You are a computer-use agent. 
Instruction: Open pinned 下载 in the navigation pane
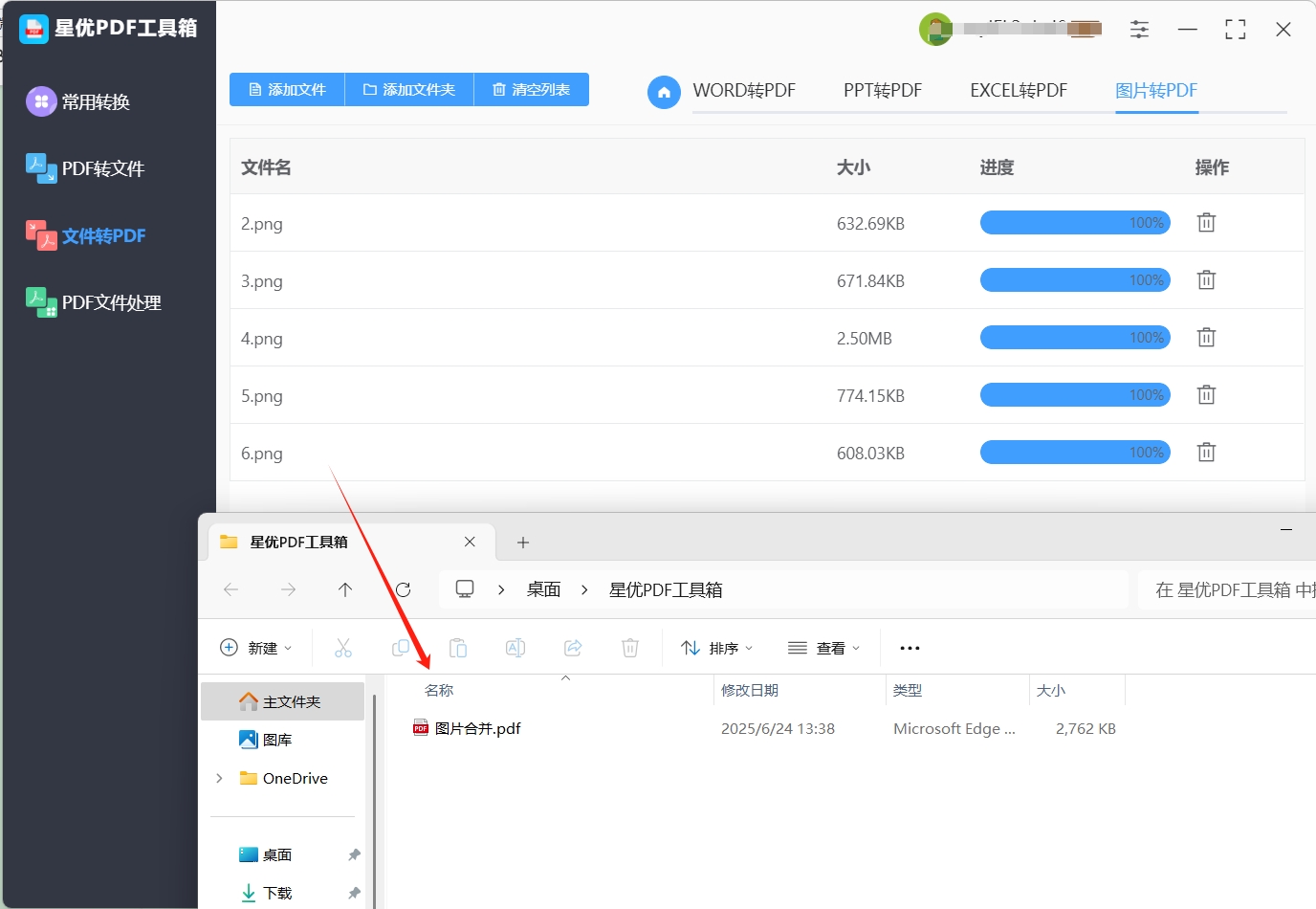(x=266, y=893)
